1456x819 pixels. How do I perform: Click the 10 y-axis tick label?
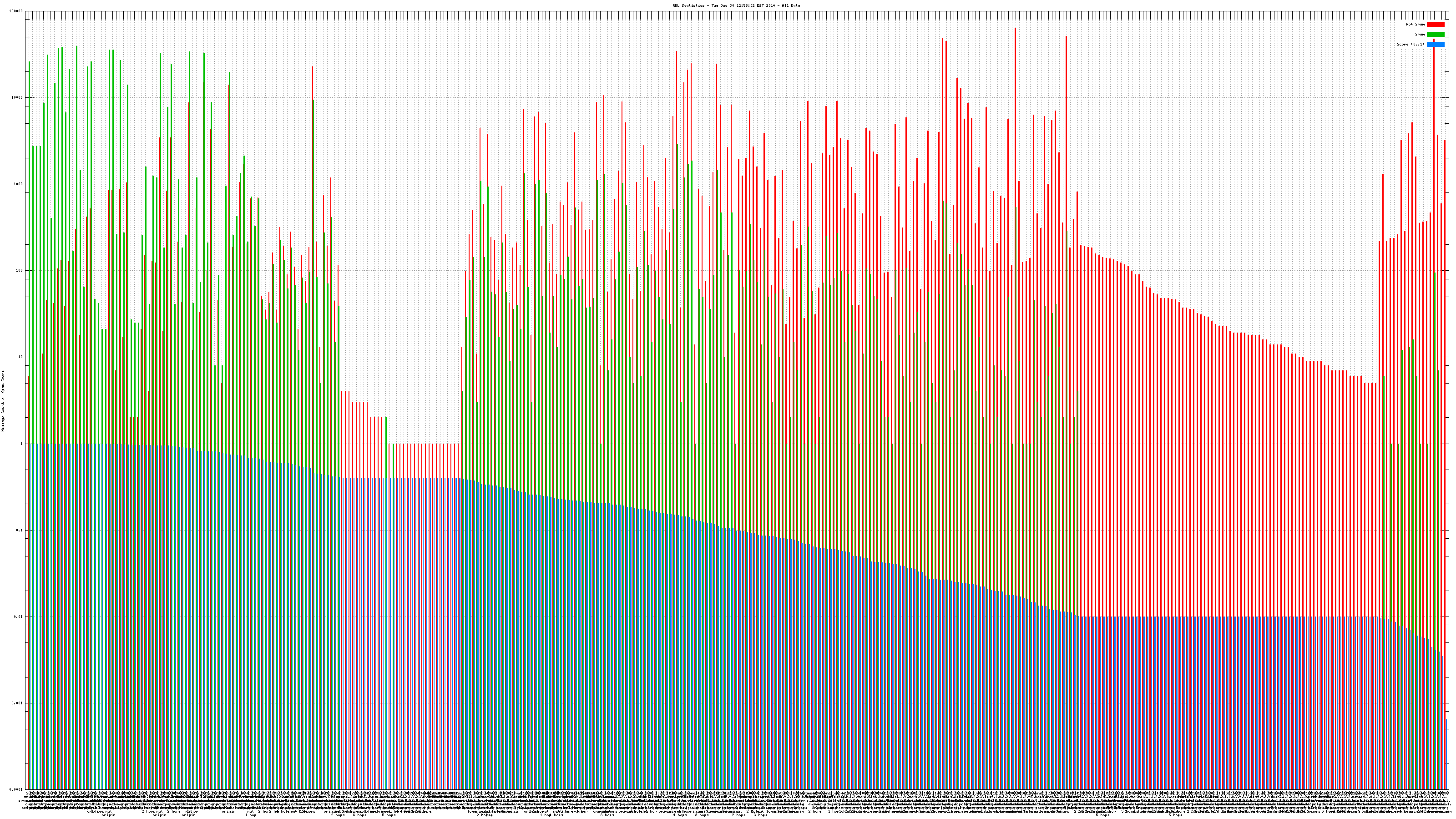[x=20, y=357]
